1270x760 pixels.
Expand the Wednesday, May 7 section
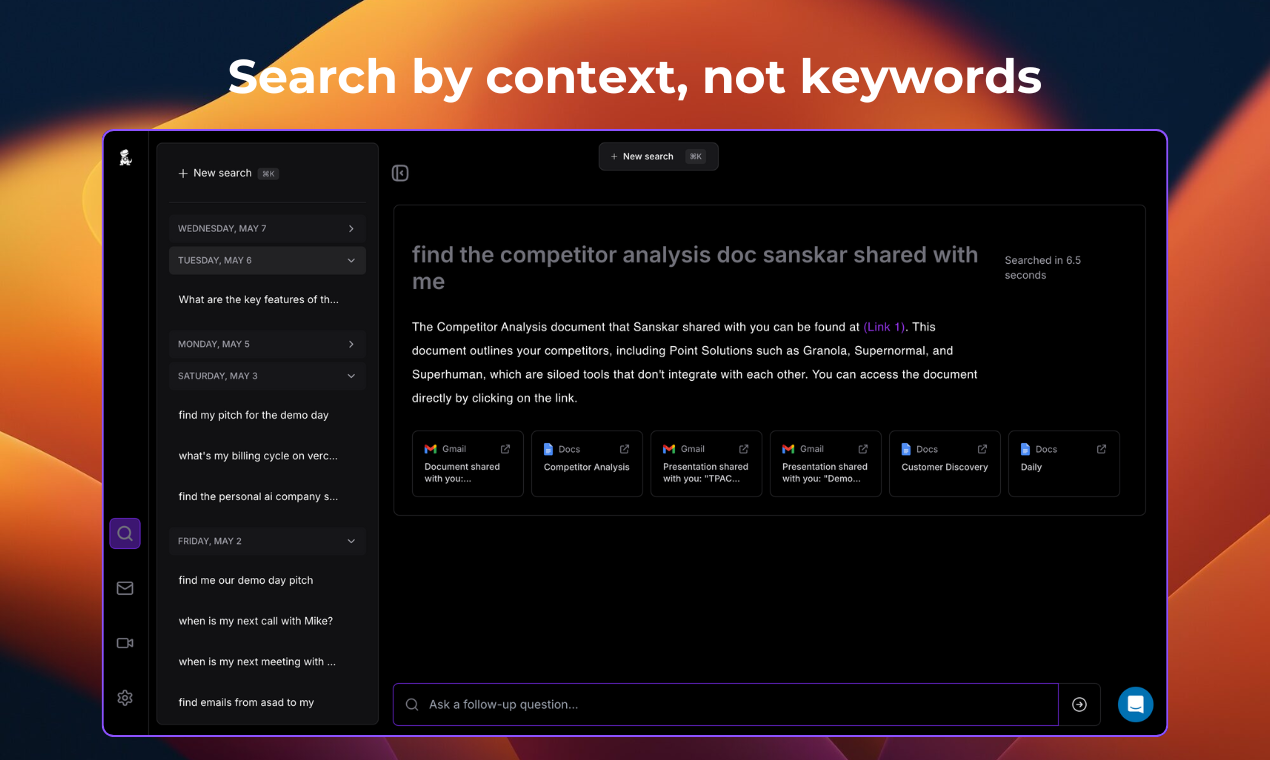pos(267,228)
